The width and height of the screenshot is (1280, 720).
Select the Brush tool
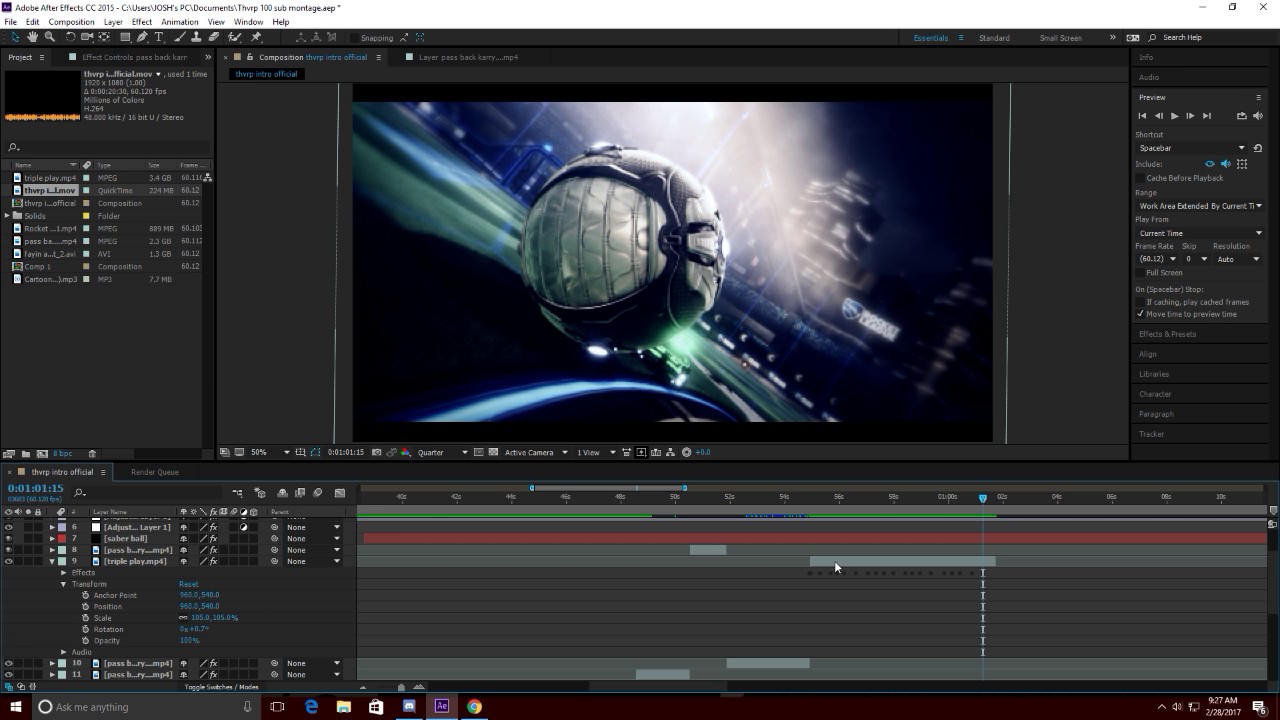(x=182, y=37)
